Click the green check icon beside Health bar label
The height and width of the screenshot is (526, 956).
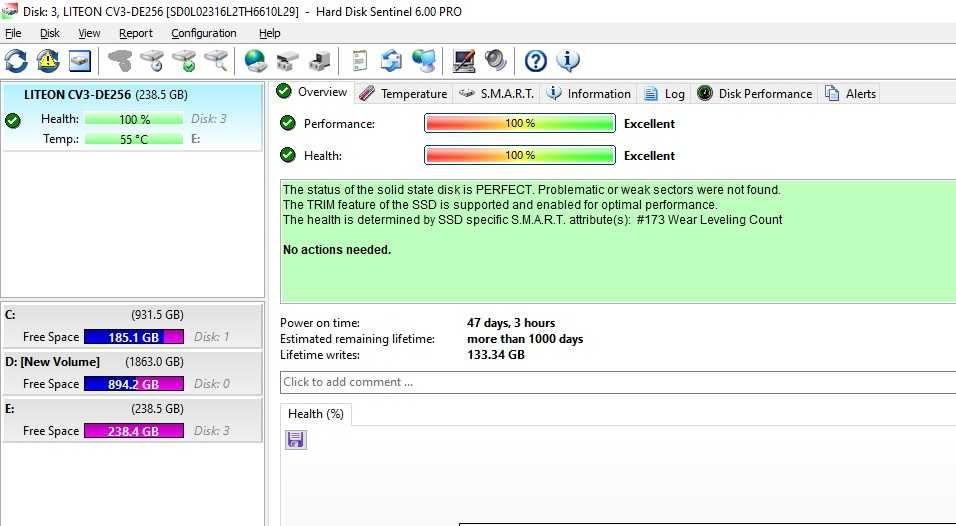click(x=288, y=155)
